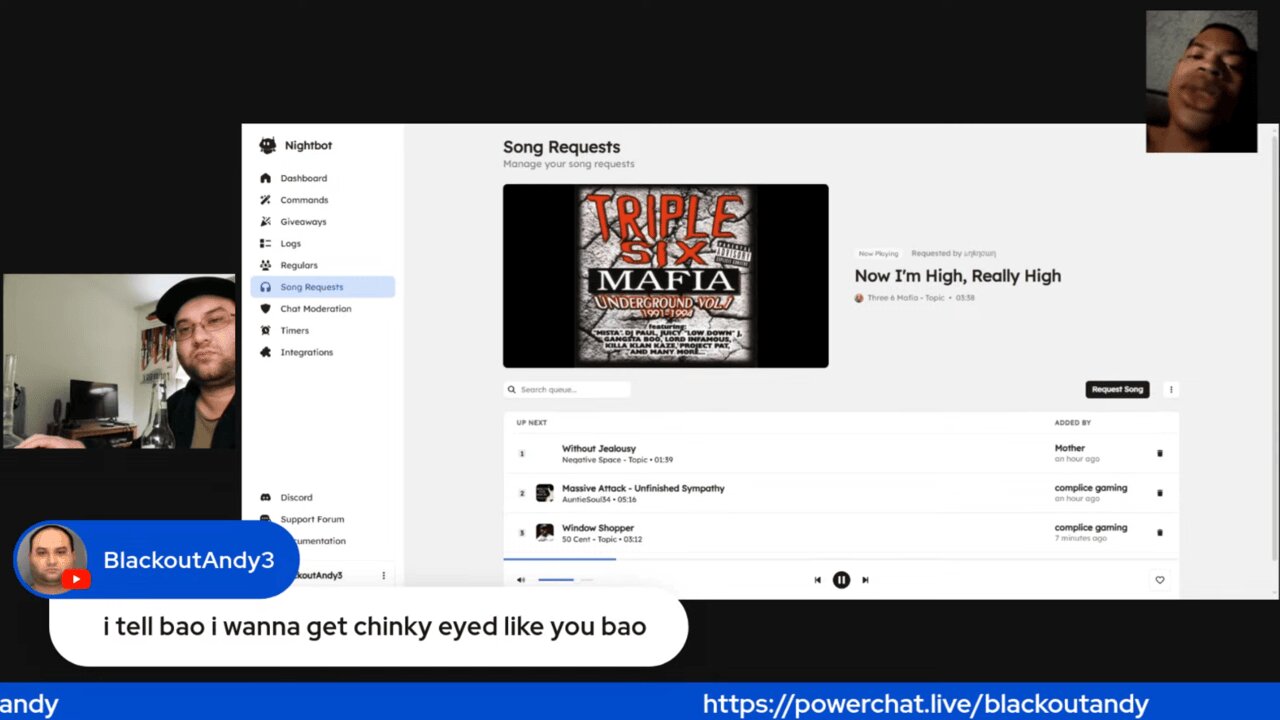Click the Regulars people icon
1280x720 pixels.
pos(265,265)
